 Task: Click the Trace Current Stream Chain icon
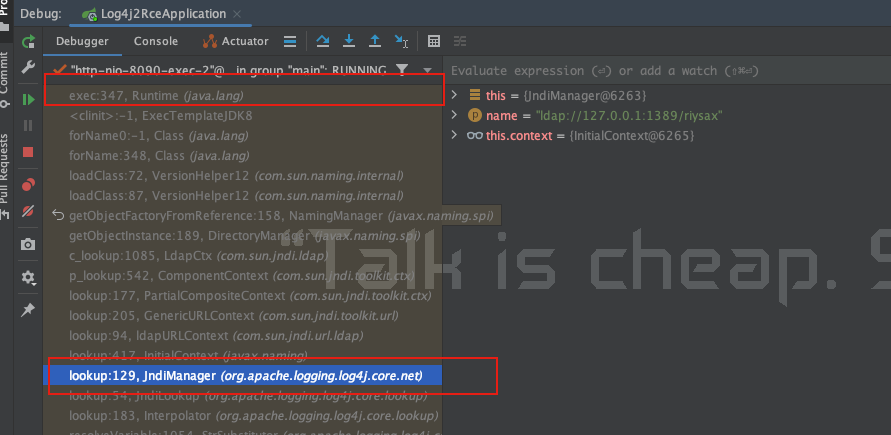[460, 41]
